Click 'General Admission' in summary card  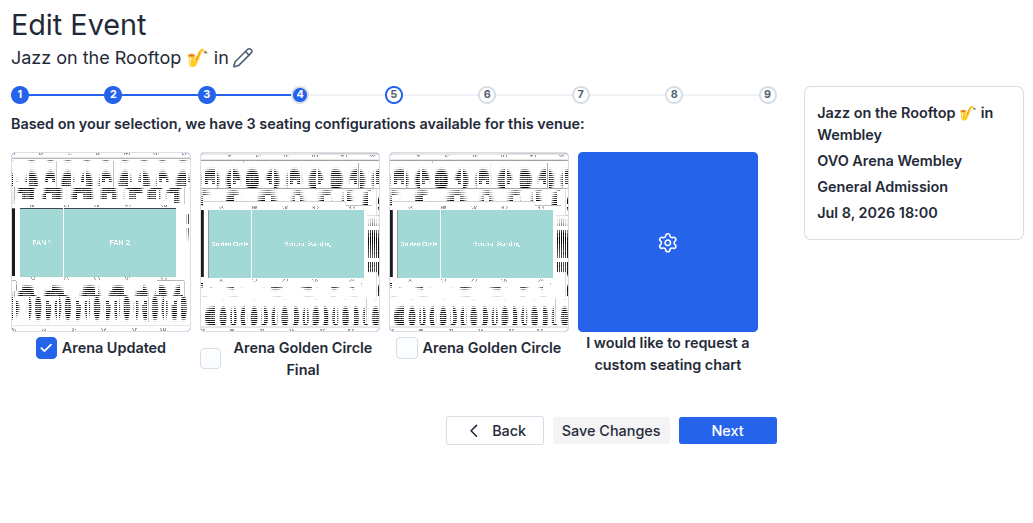coord(882,187)
